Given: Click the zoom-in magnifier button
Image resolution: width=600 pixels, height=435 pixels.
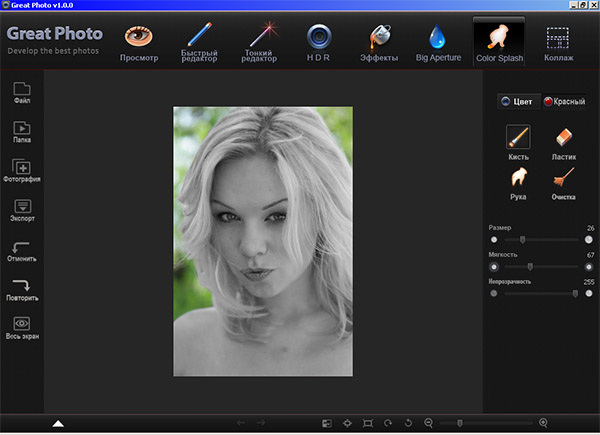Looking at the screenshot, I should [x=543, y=424].
